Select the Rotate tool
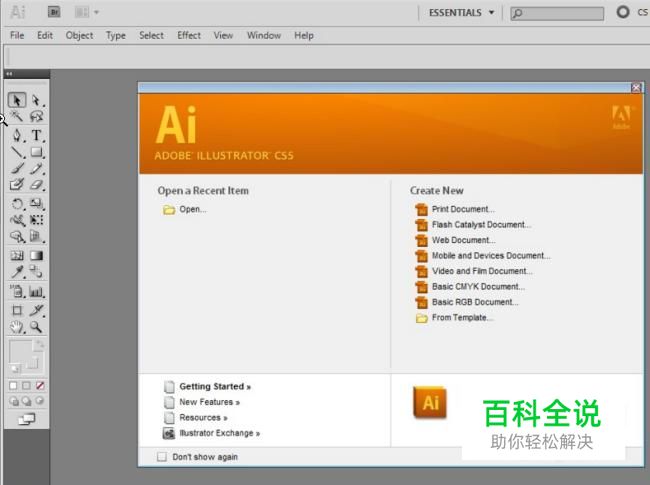 (x=17, y=204)
